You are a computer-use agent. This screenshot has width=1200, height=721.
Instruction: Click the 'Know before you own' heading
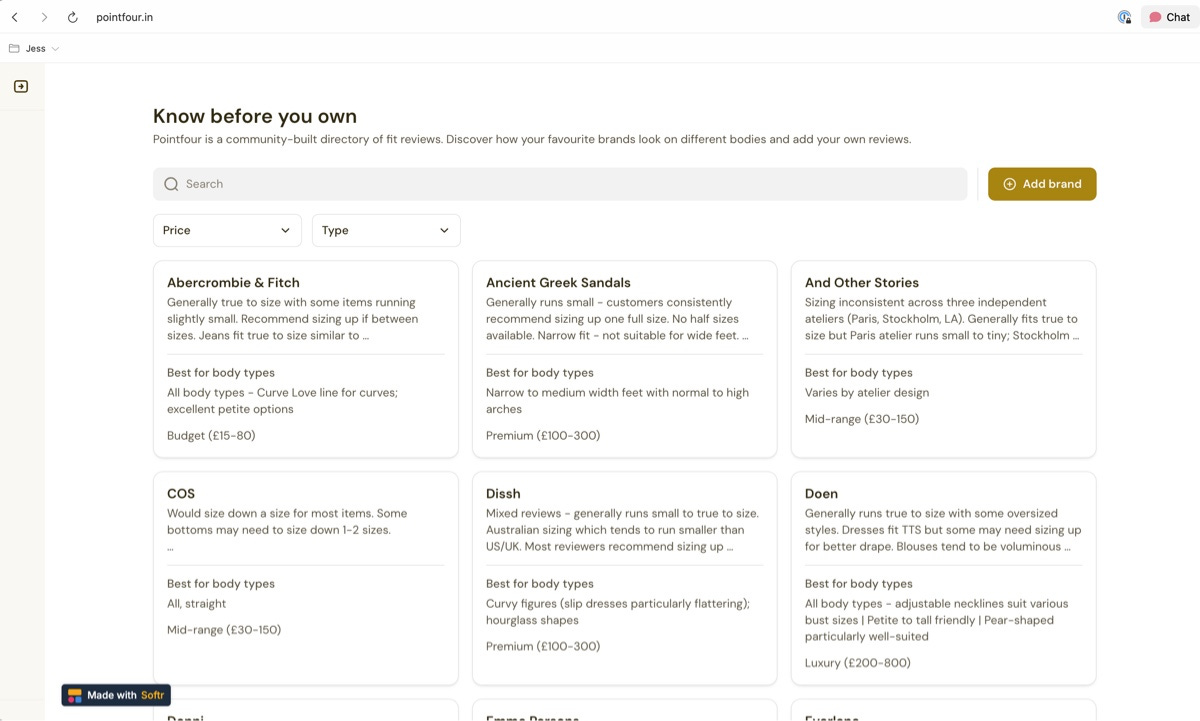255,116
